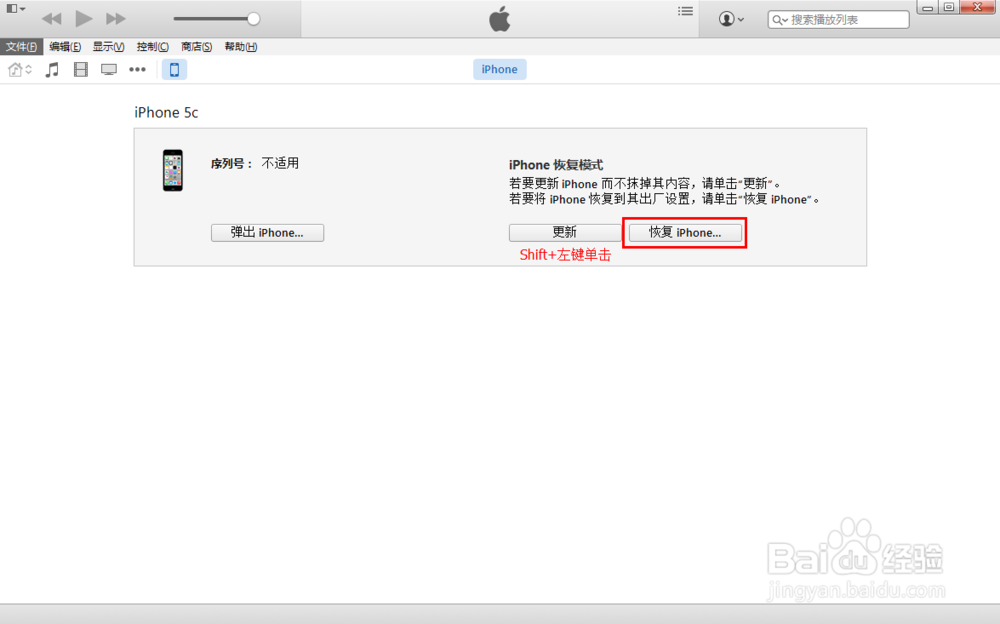Switch to the Music library icon
Image resolution: width=1000 pixels, height=624 pixels.
(52, 70)
